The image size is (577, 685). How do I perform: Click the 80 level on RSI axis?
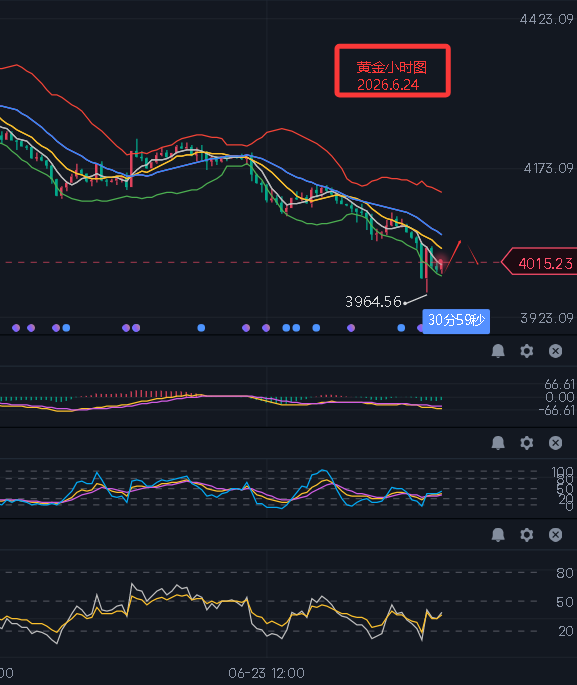[x=565, y=573]
